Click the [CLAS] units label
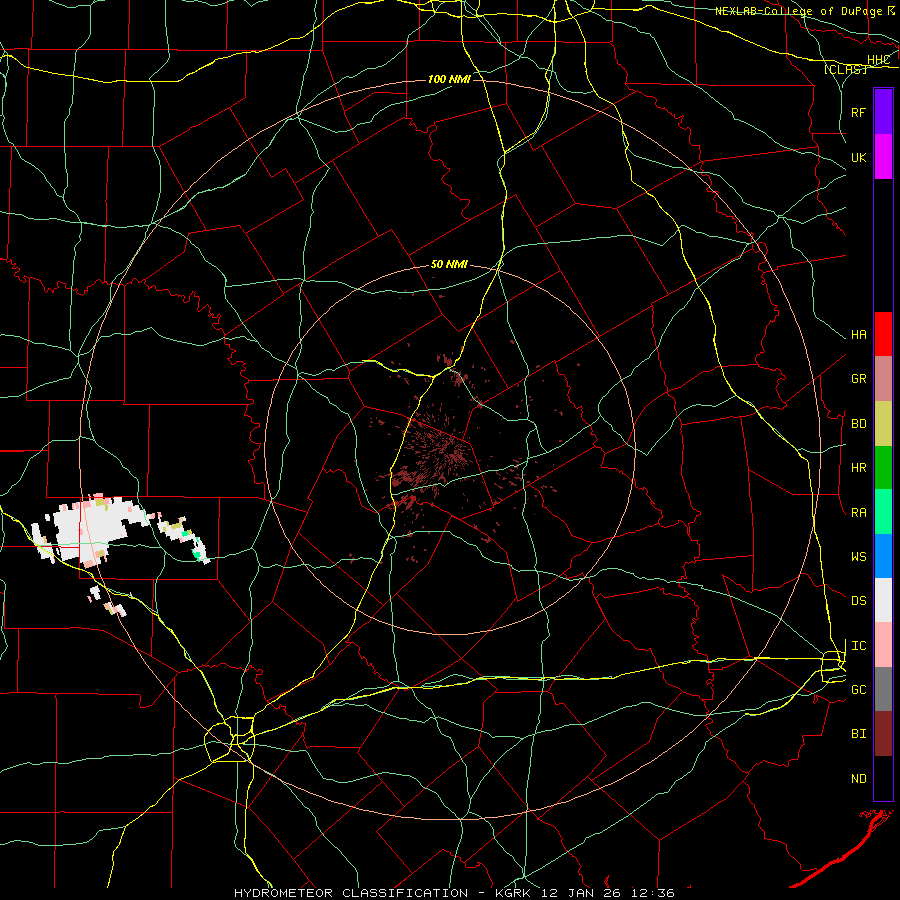 click(x=845, y=70)
